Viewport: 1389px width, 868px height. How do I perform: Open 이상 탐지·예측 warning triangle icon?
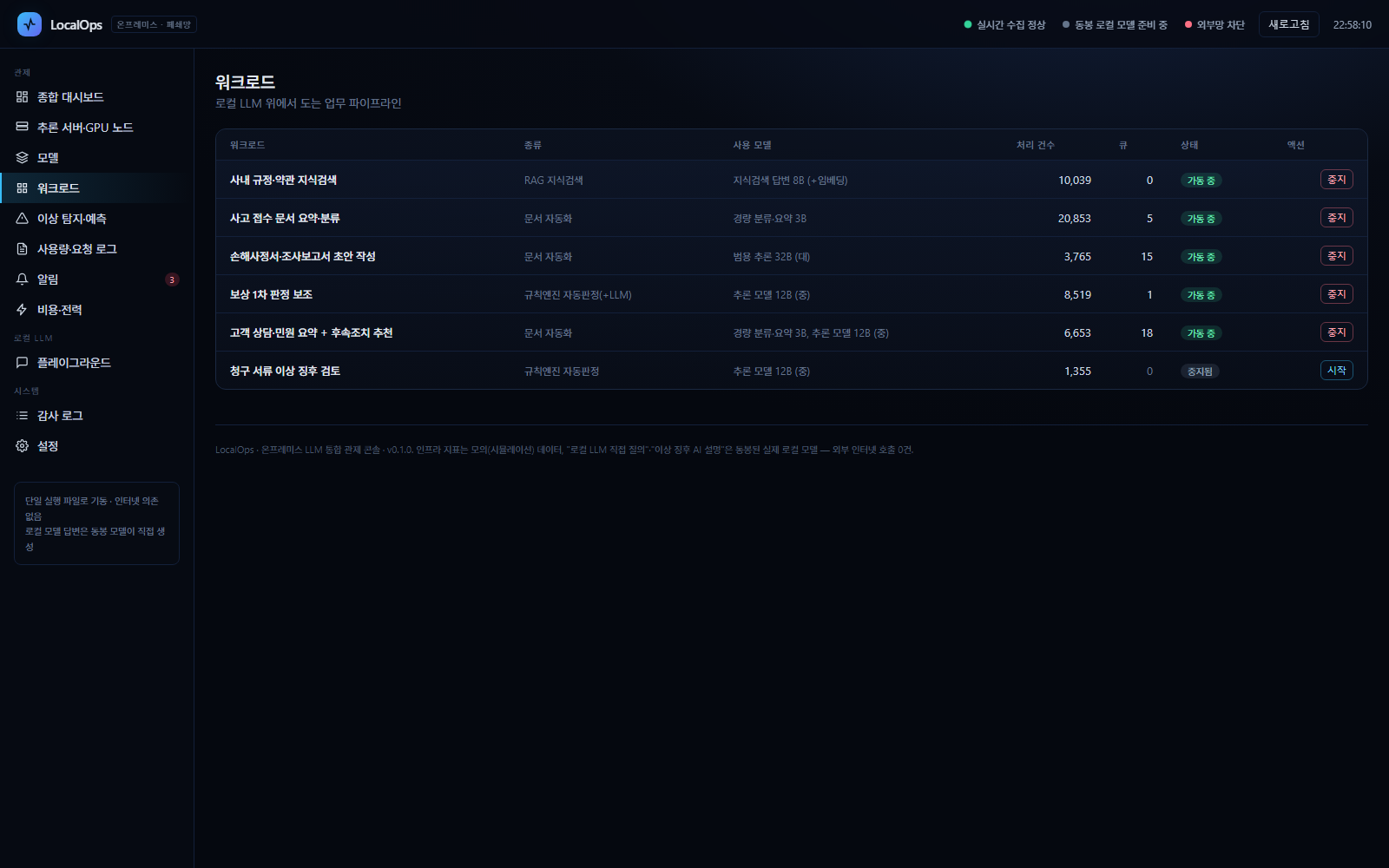23,219
